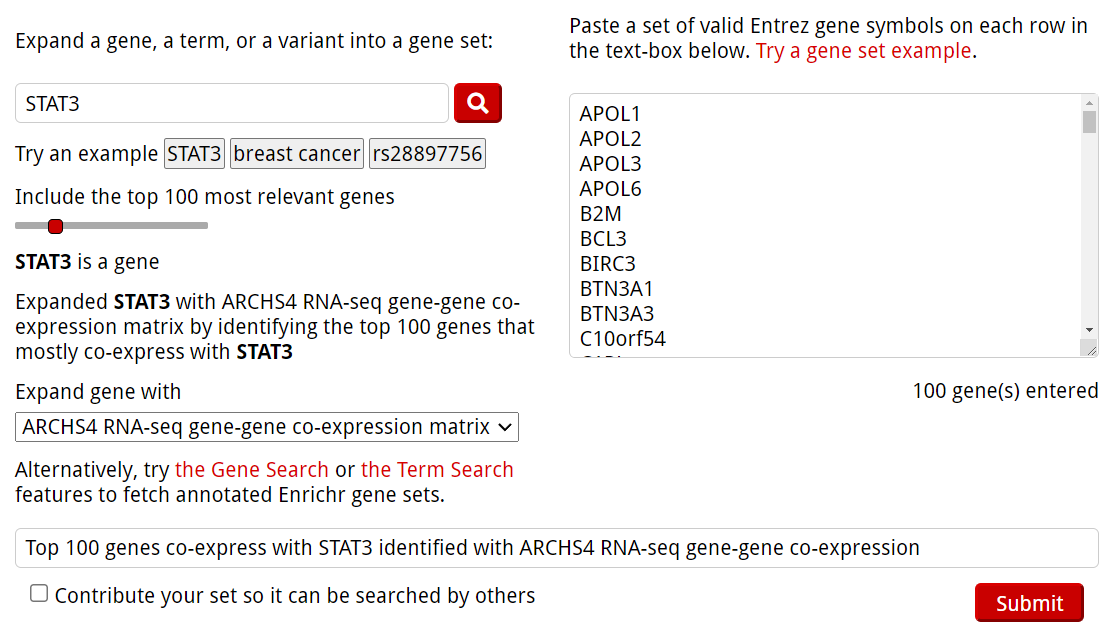
Task: Click the gene list scroll up arrow
Action: pyautogui.click(x=1089, y=102)
